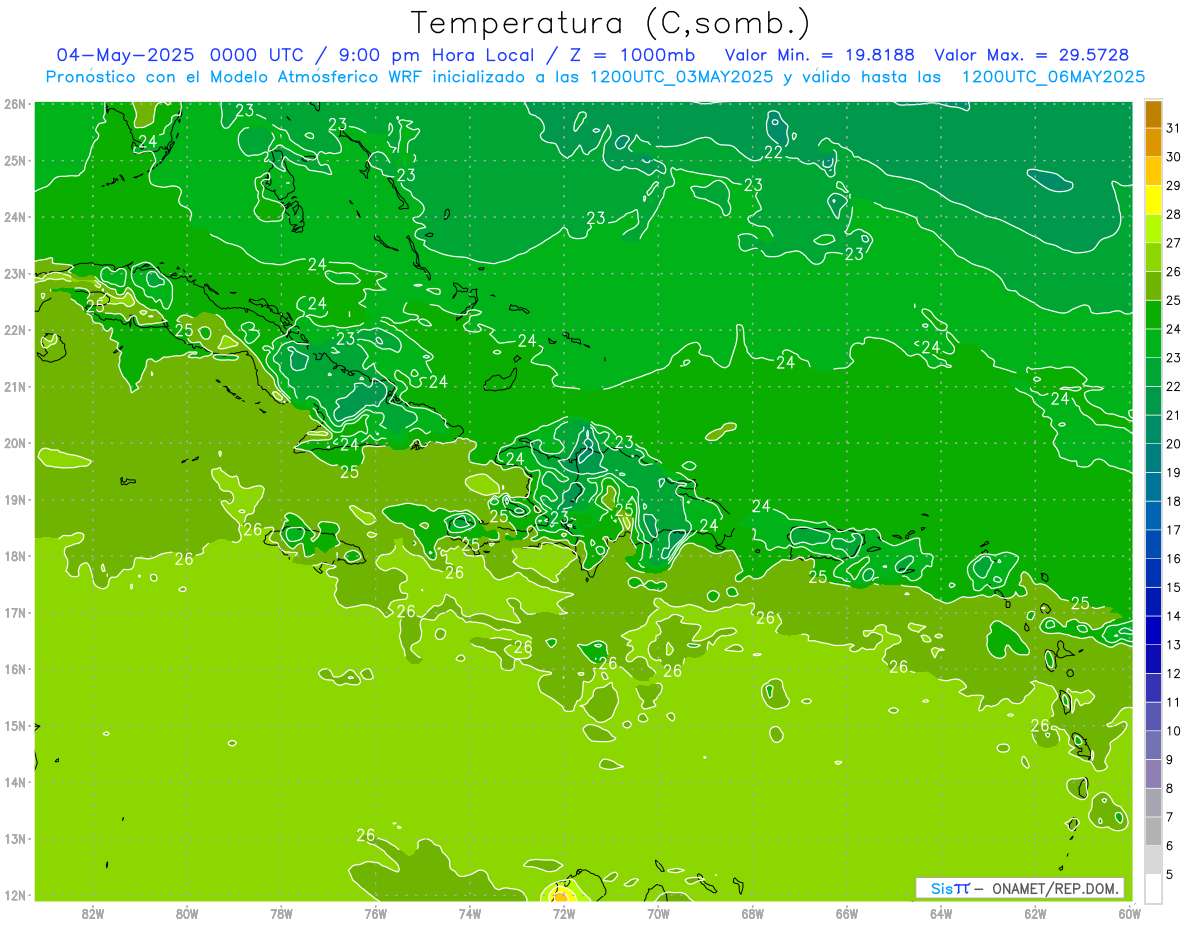Click the '16N' latitude axis label
The width and height of the screenshot is (1200, 927).
tap(15, 669)
